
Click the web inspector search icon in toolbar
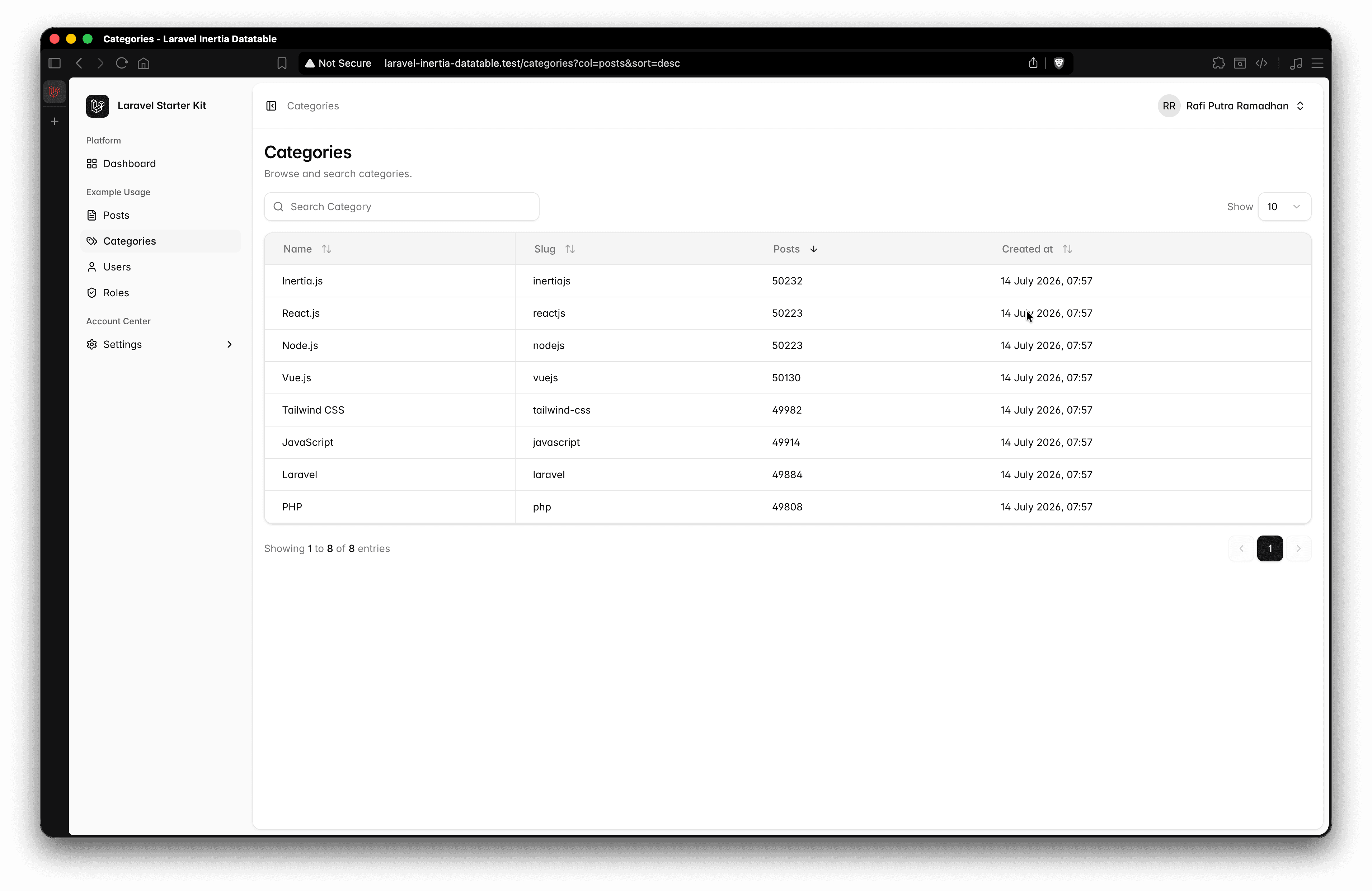pos(1239,63)
